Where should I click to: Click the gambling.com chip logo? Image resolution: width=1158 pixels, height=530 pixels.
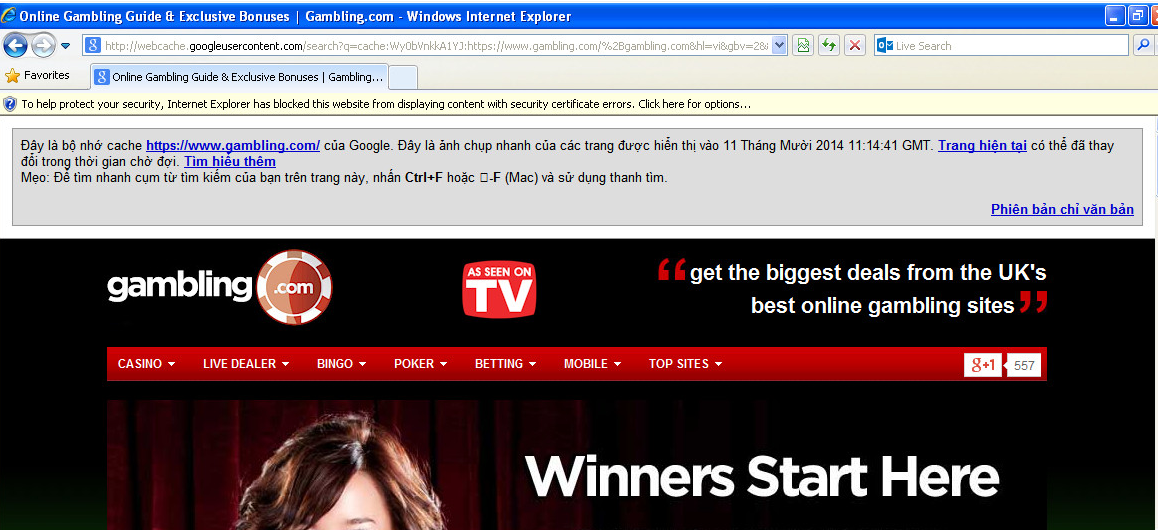pos(220,286)
